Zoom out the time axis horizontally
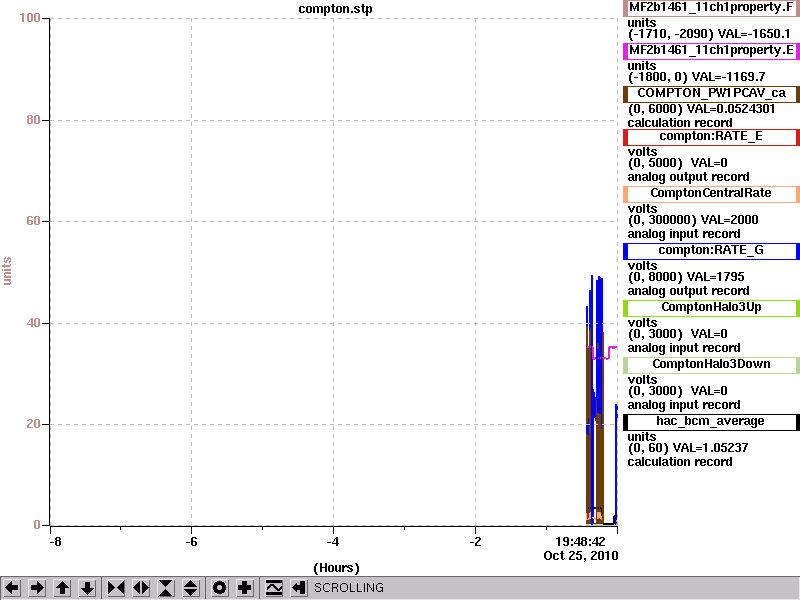The width and height of the screenshot is (800, 600). [x=141, y=588]
